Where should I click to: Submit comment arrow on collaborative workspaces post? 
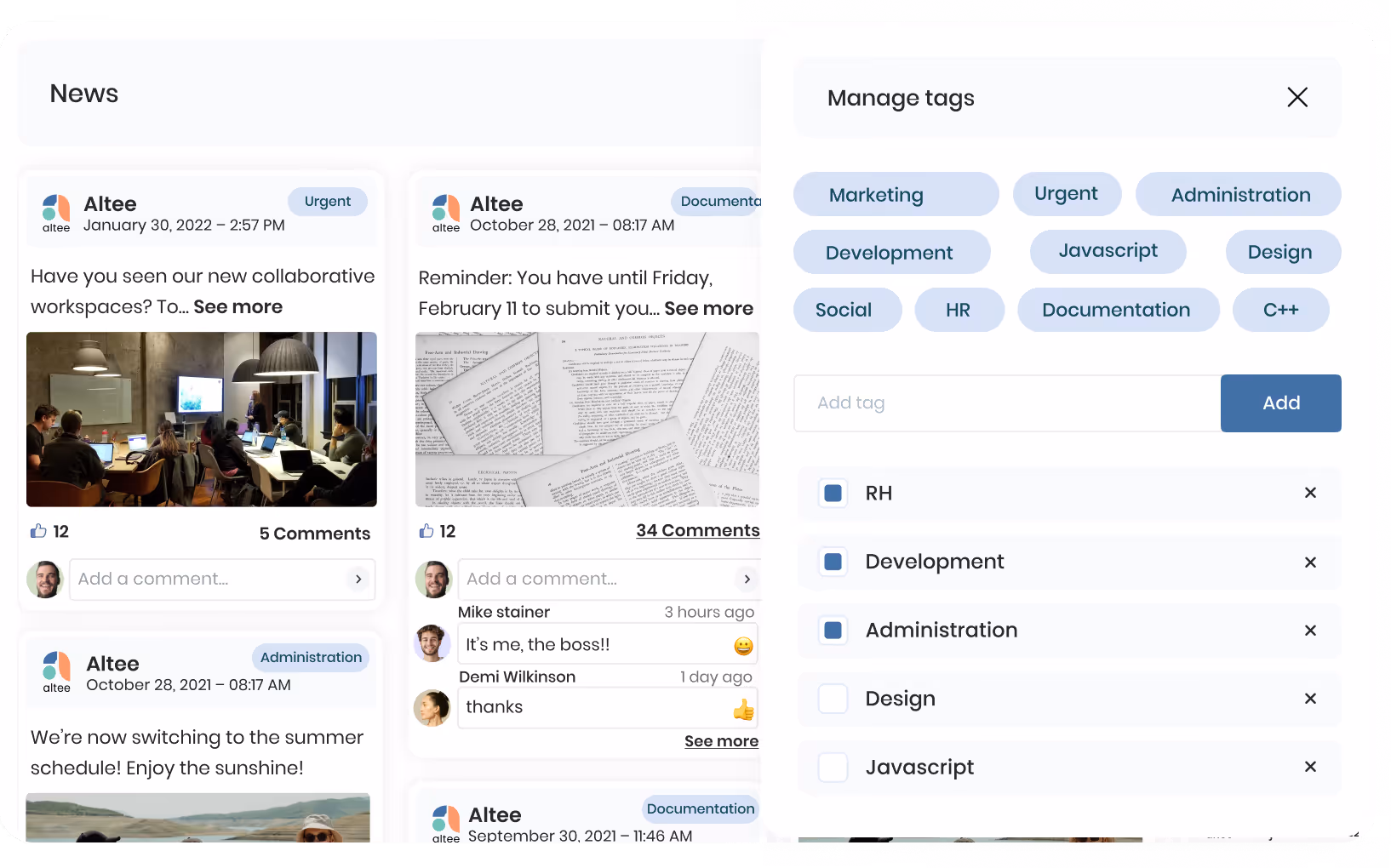pyautogui.click(x=358, y=580)
